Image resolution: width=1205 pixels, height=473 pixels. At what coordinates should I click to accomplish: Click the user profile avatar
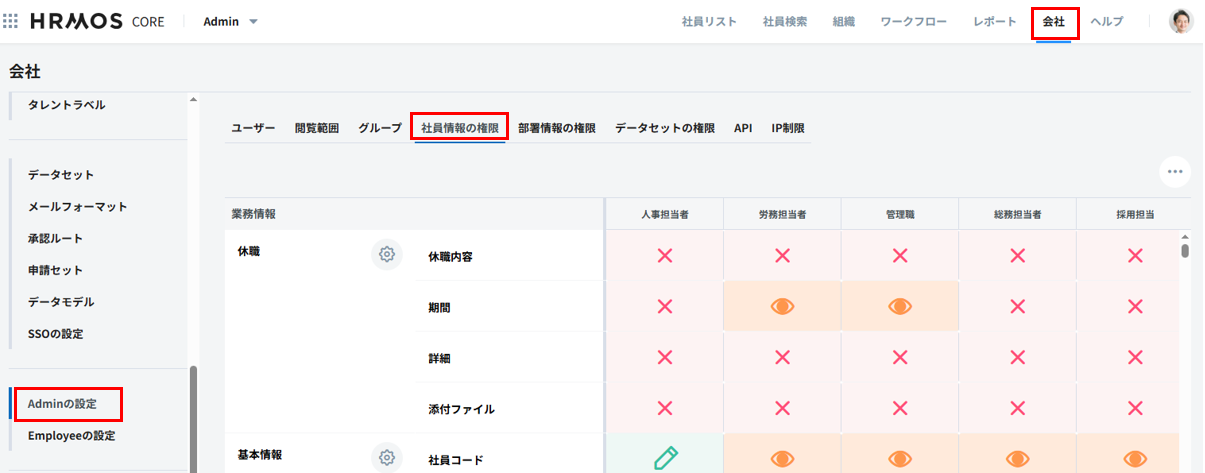[1181, 21]
